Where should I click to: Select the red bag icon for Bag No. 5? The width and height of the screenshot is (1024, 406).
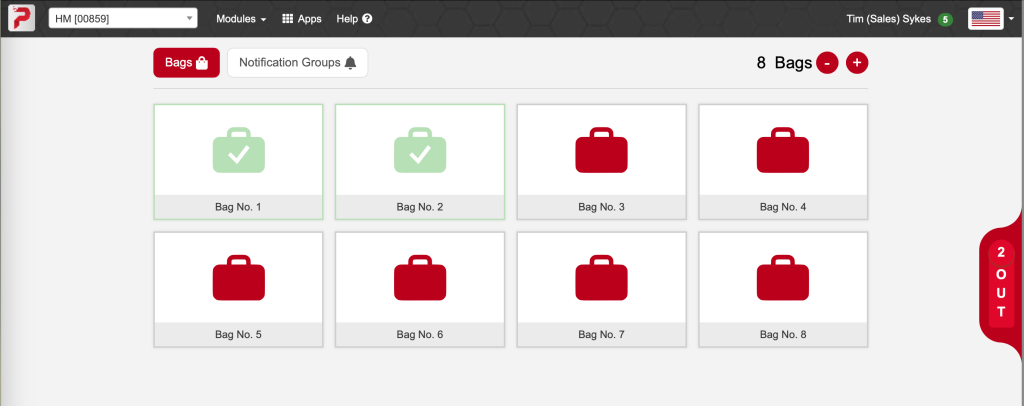coord(239,277)
